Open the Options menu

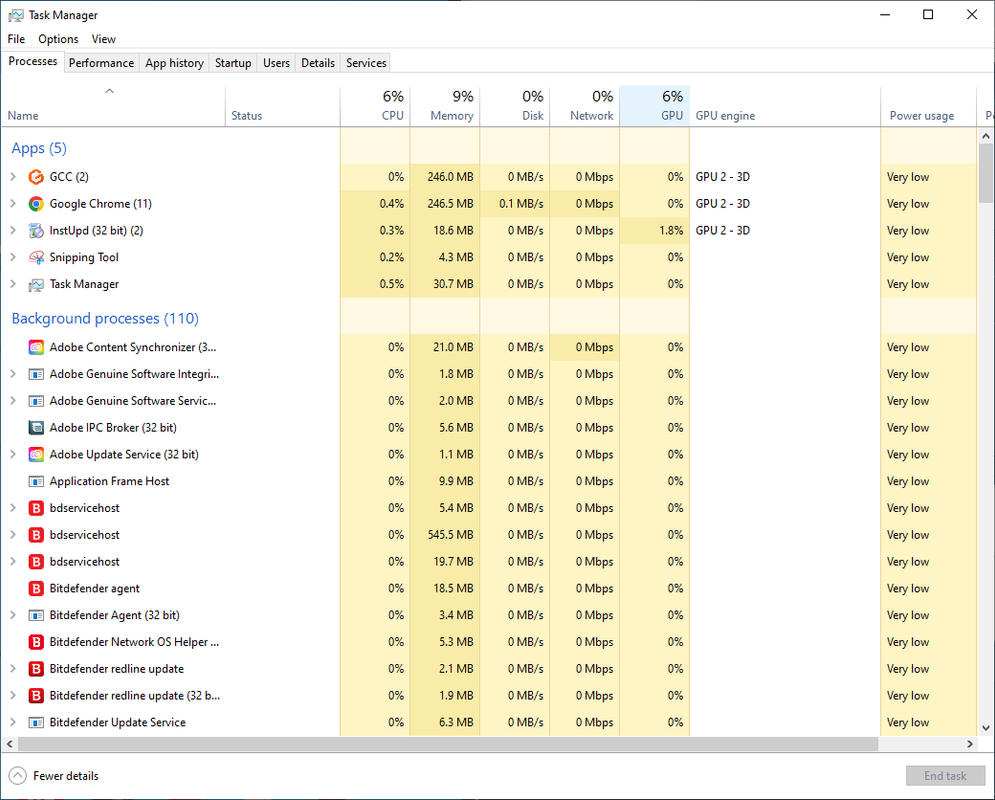(58, 39)
